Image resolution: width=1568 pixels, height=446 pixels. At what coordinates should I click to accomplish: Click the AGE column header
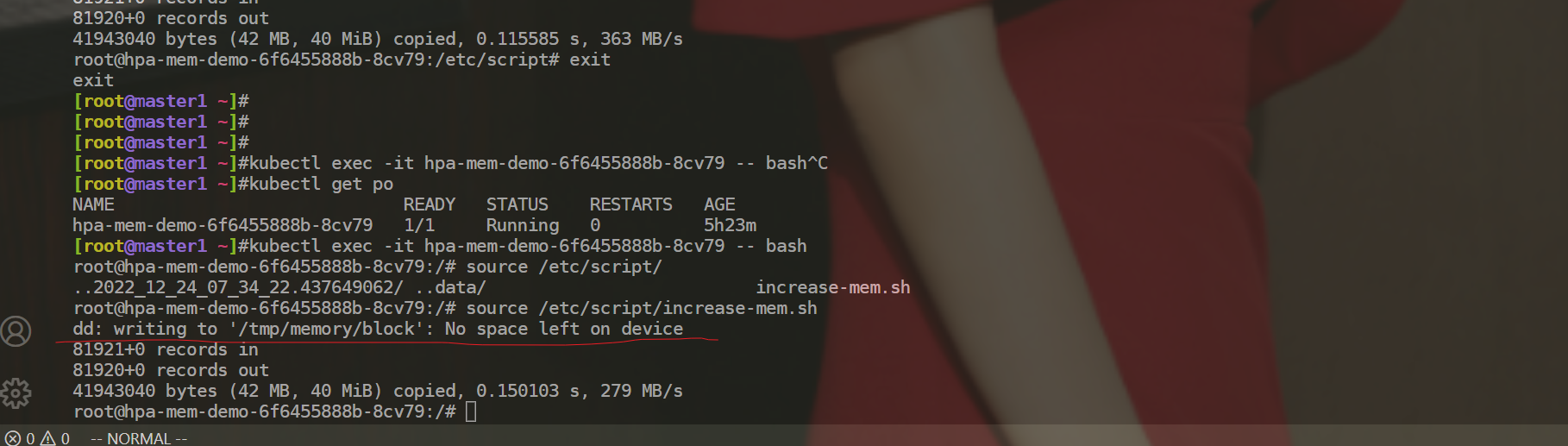coord(719,204)
